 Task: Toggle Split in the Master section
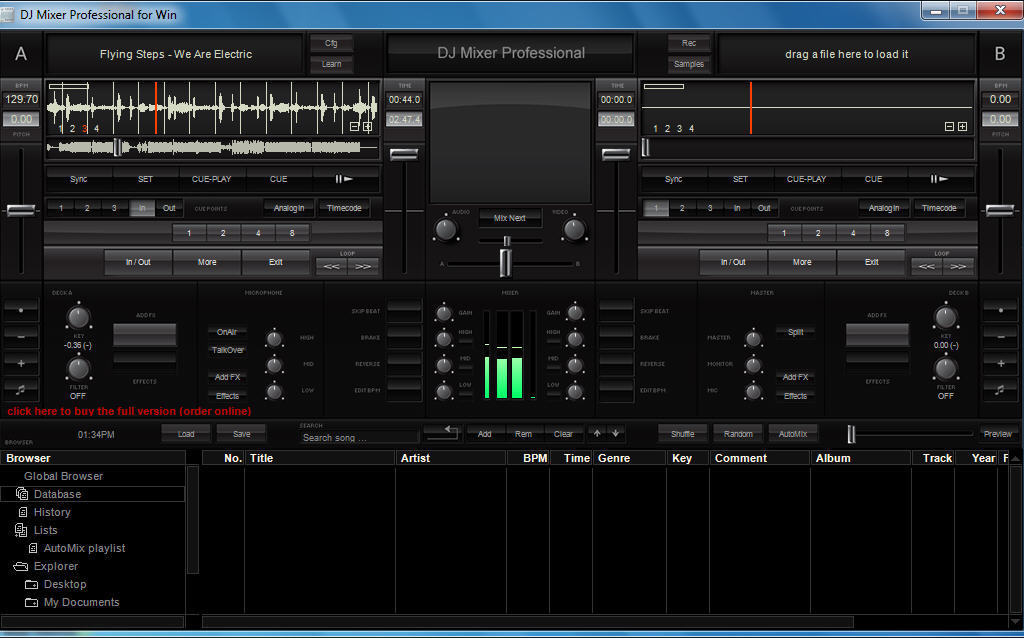point(795,332)
